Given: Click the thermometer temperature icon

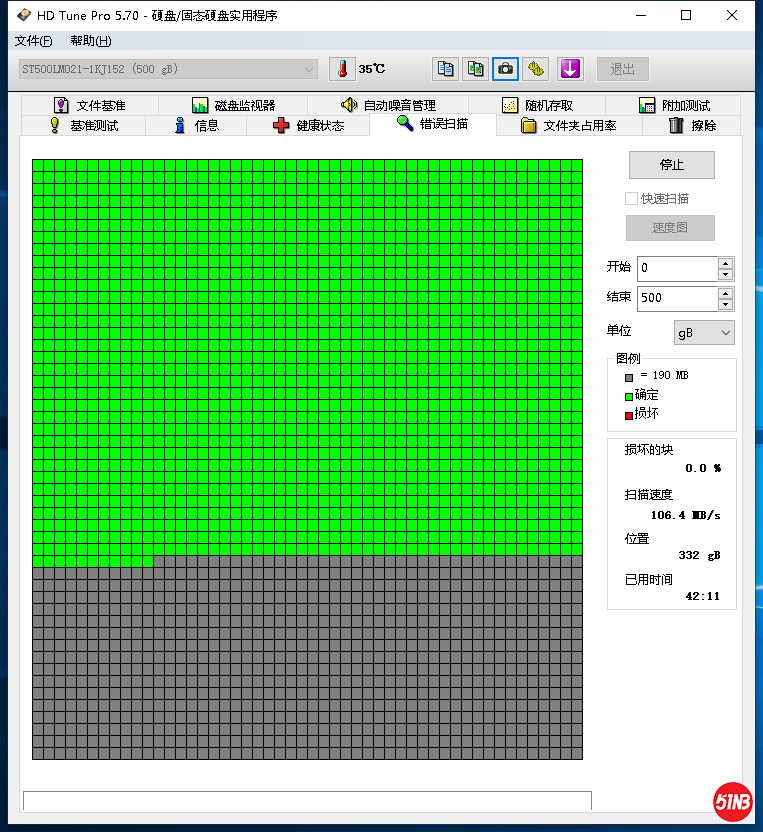Looking at the screenshot, I should click(342, 69).
